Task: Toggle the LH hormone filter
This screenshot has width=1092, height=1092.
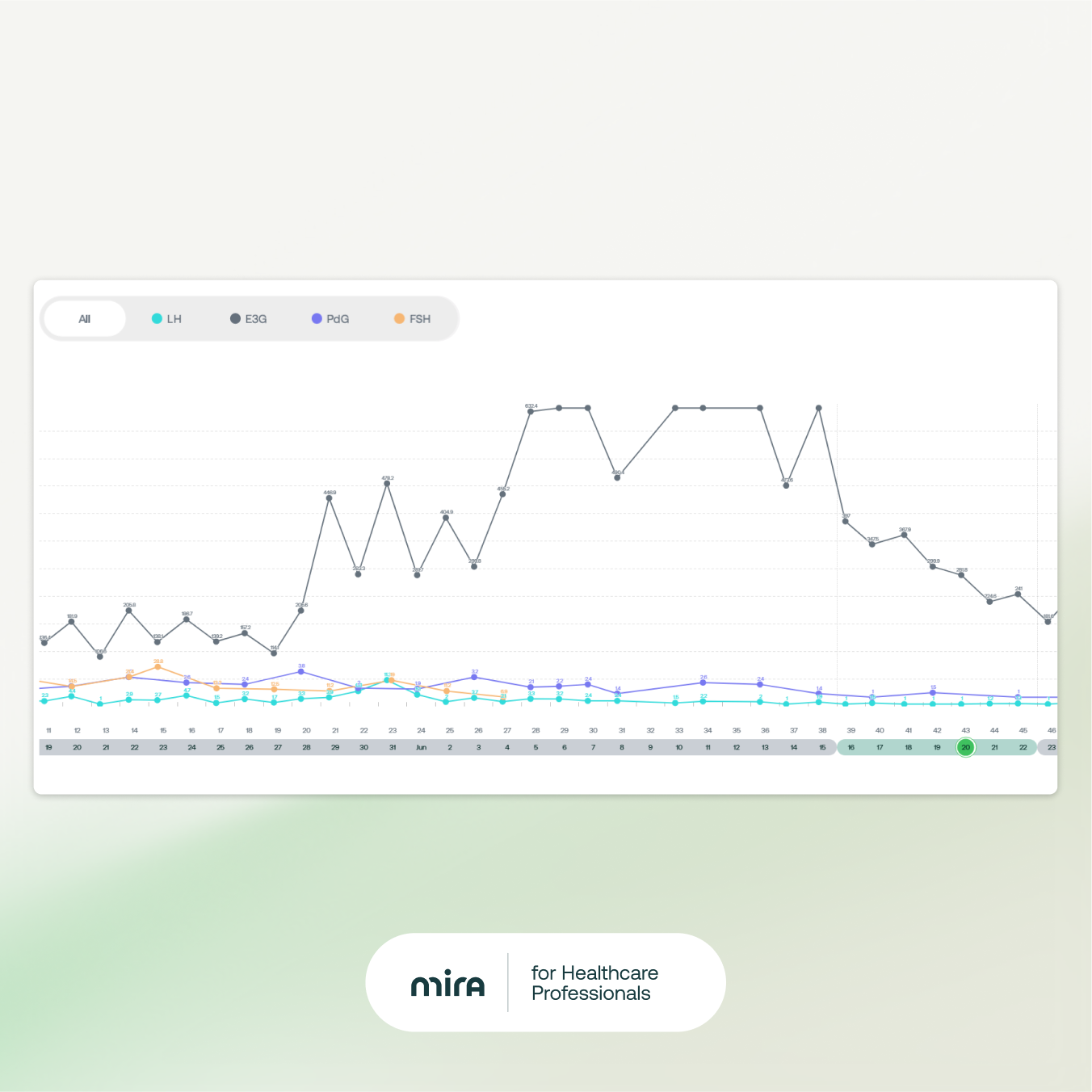Action: point(167,319)
